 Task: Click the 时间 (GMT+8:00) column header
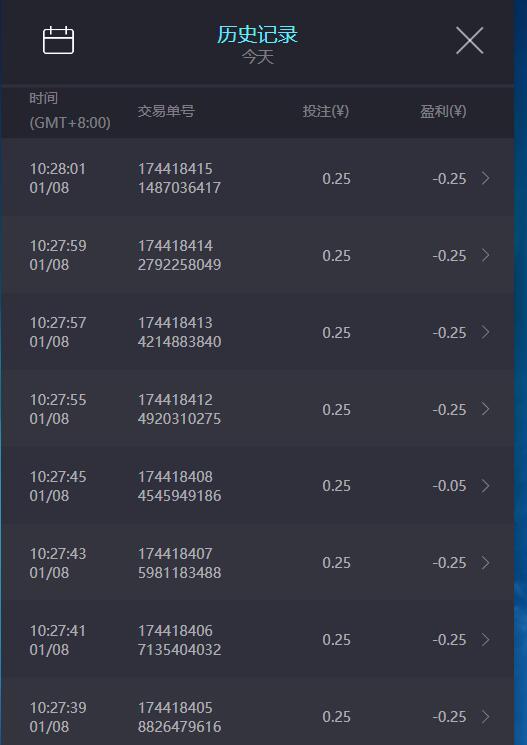(x=70, y=111)
